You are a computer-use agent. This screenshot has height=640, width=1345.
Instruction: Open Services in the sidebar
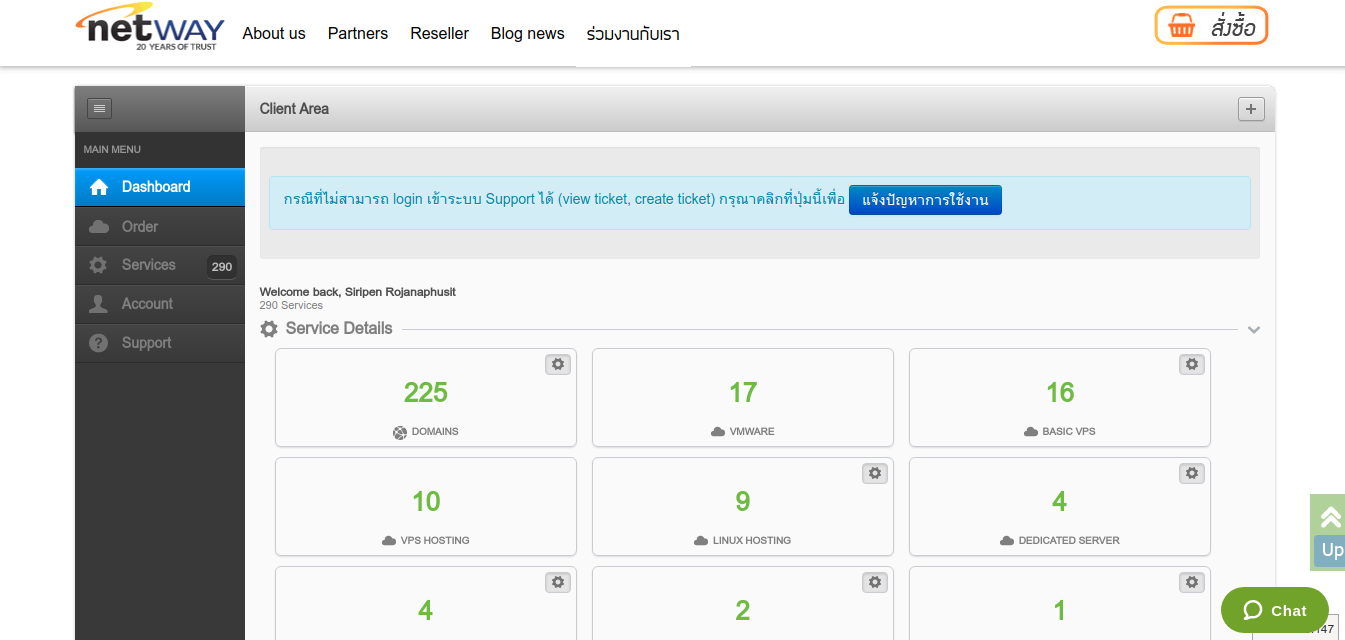[149, 265]
